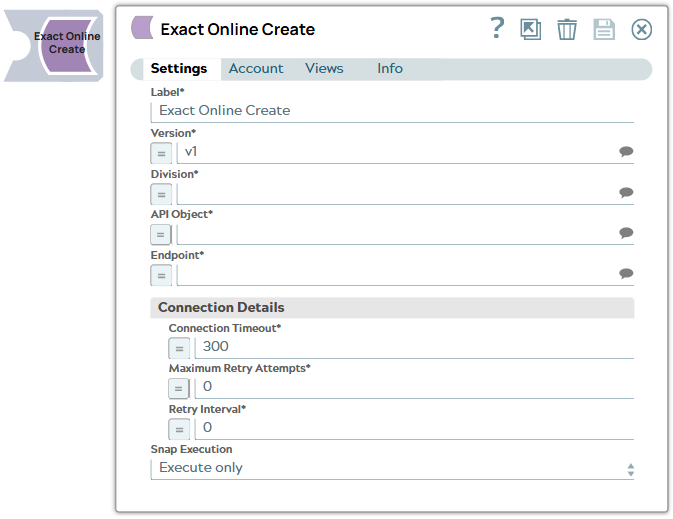Click the Connection Details section header
Screen dimensions: 673x519
(x=392, y=308)
